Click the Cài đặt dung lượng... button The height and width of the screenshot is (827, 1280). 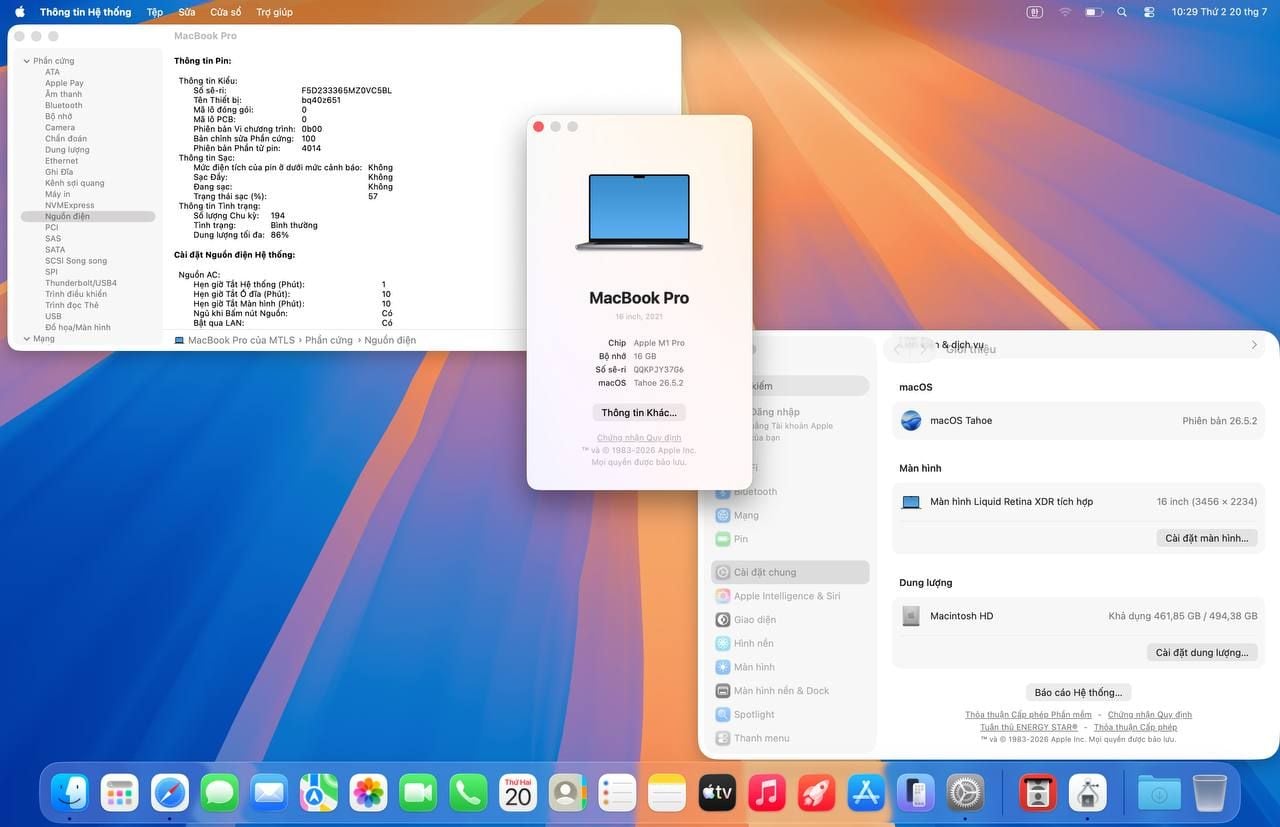[1202, 652]
